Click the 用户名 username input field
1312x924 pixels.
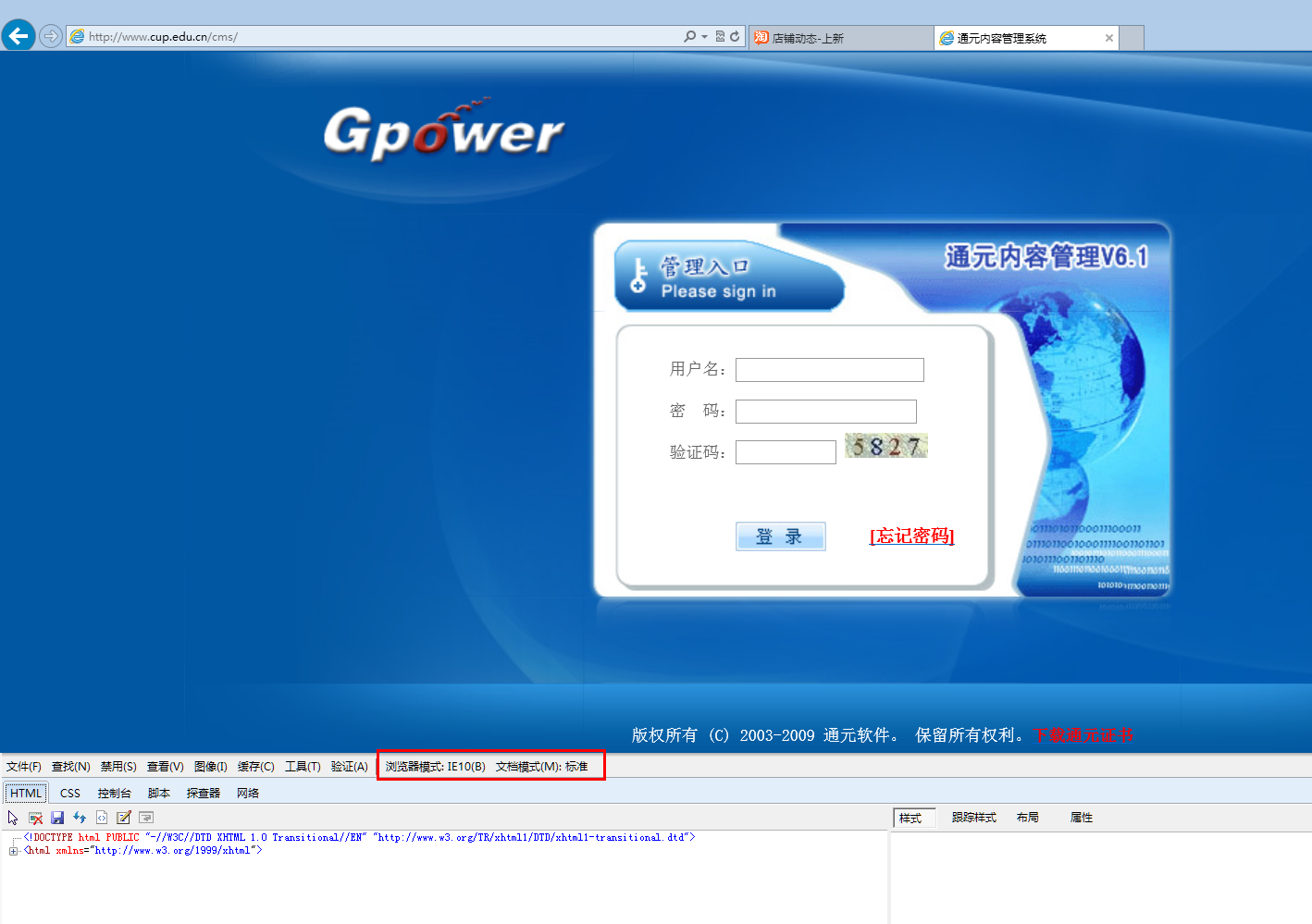pos(829,370)
